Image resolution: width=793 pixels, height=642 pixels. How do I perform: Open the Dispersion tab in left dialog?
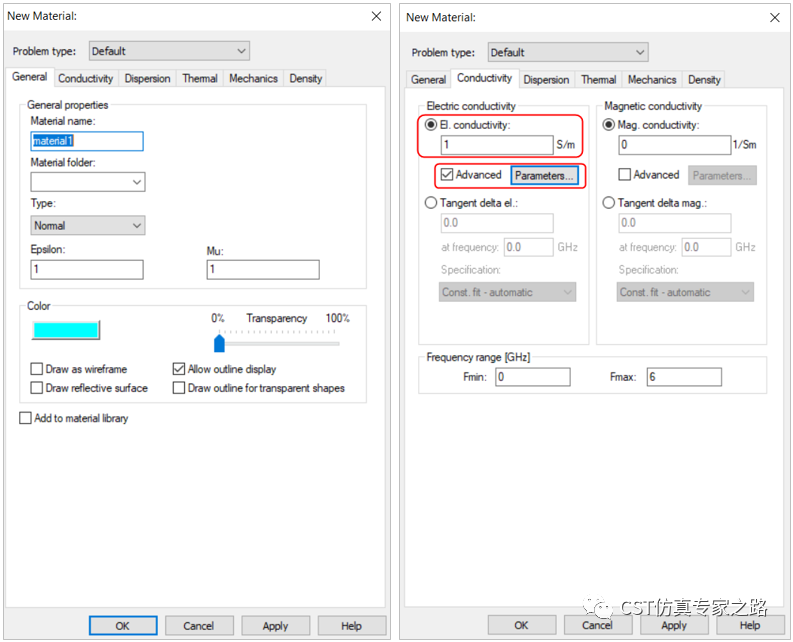[x=147, y=78]
